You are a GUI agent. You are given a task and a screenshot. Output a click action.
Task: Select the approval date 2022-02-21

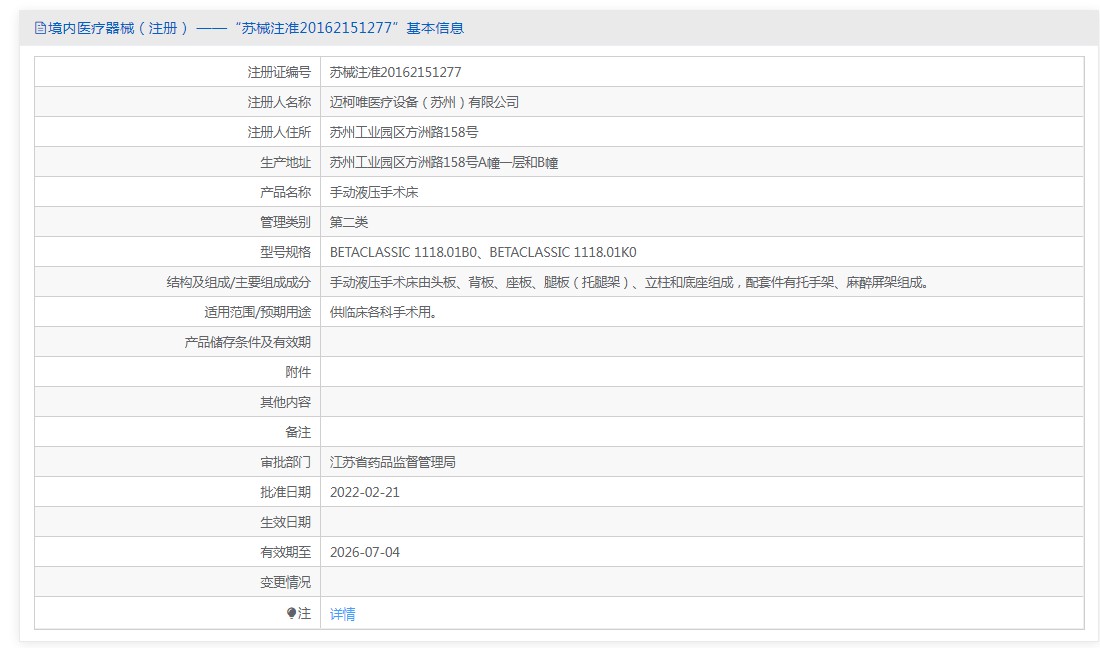(365, 492)
